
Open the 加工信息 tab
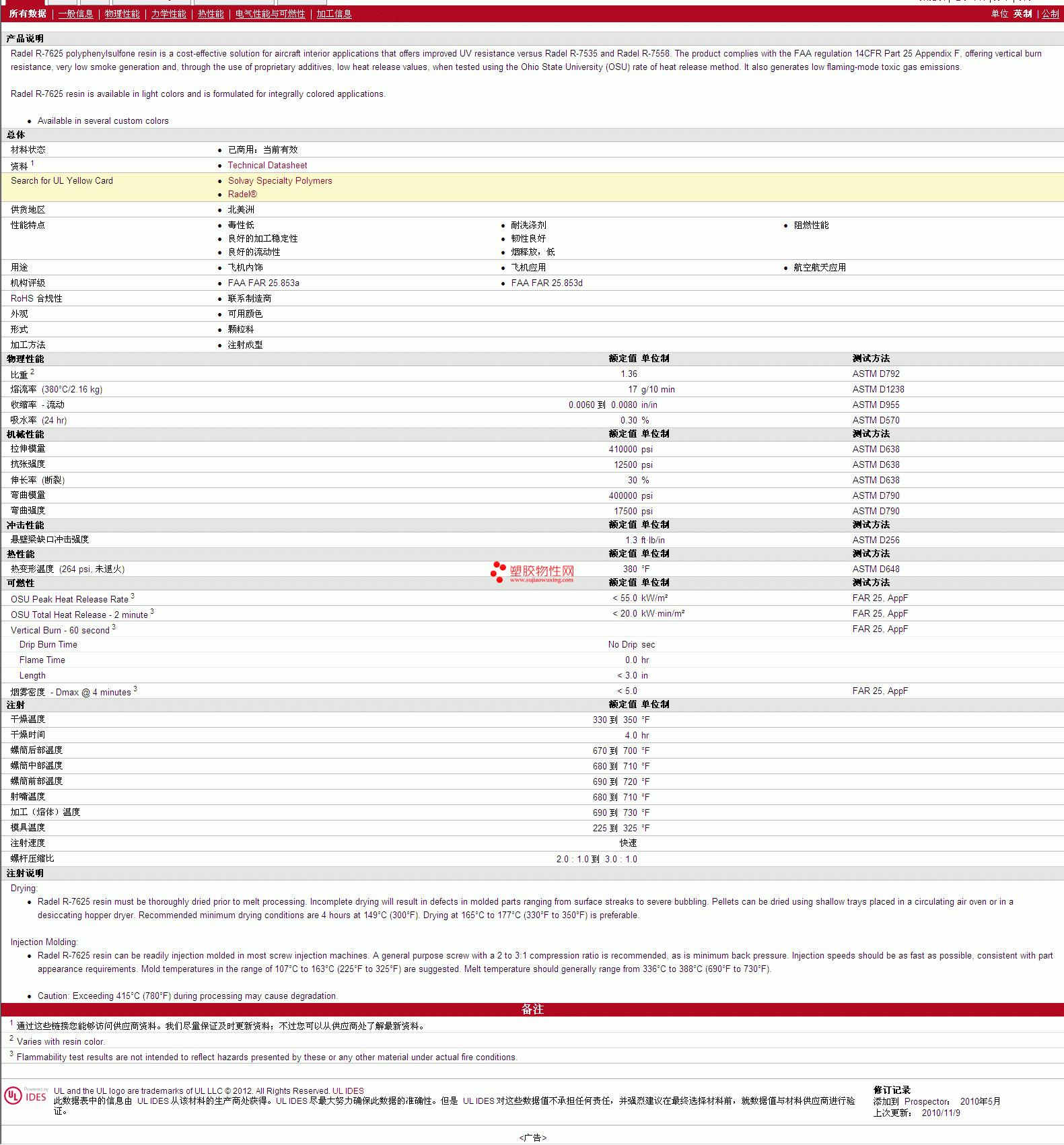click(x=334, y=13)
